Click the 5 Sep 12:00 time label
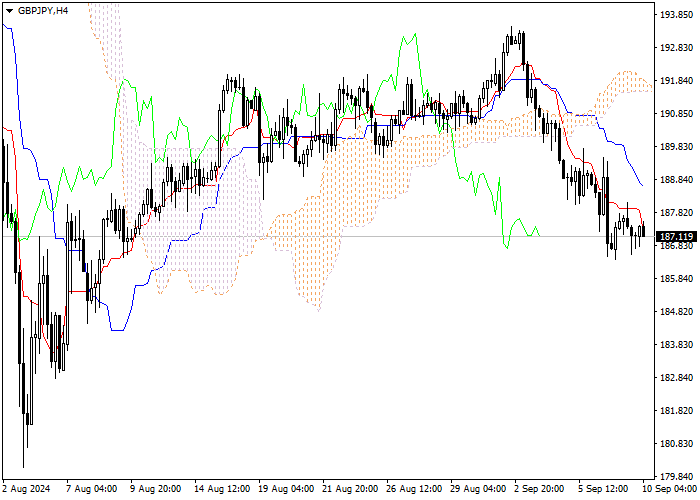The image size is (700, 500). [604, 489]
